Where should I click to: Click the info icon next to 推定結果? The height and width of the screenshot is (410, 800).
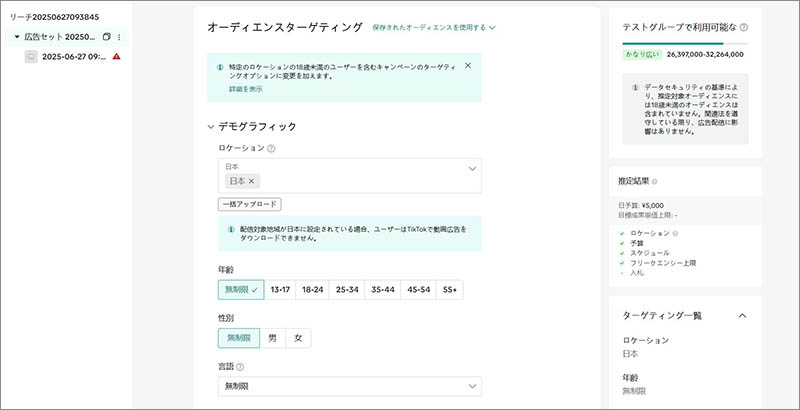coord(655,181)
